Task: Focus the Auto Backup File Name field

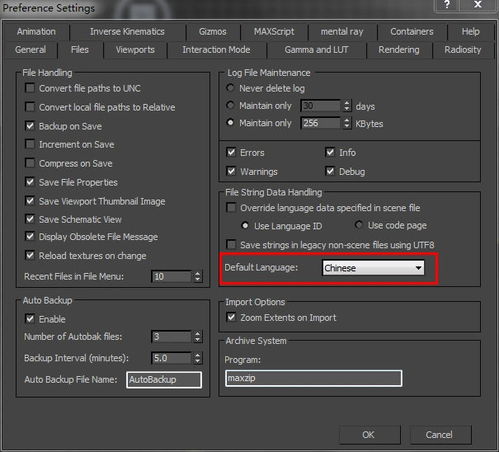Action: tap(164, 380)
